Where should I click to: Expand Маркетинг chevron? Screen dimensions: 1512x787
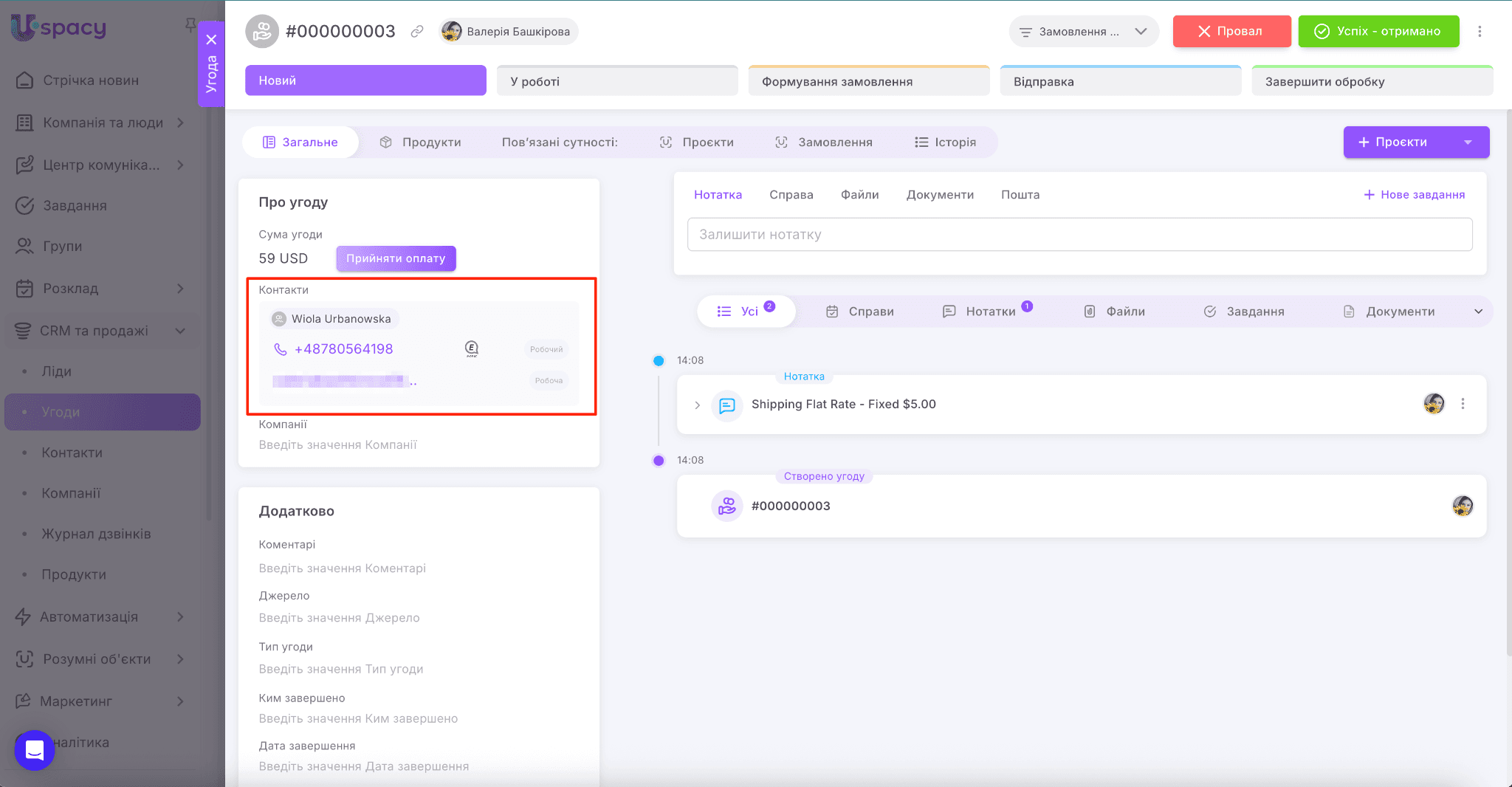[x=180, y=701]
